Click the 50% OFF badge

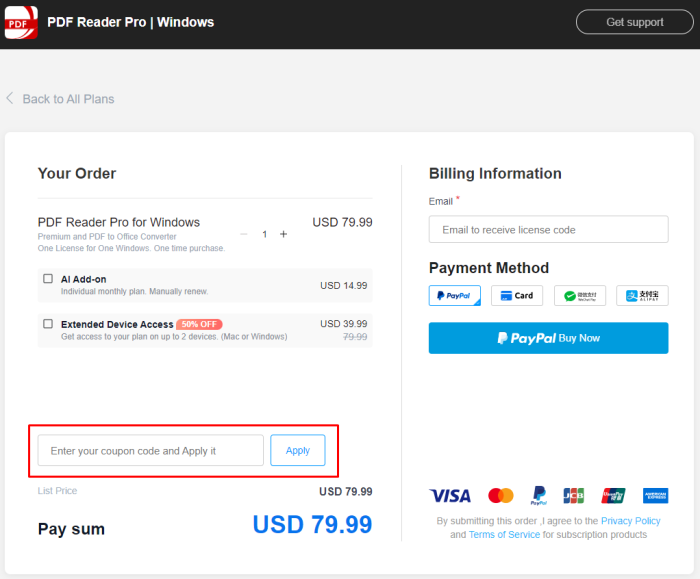[x=199, y=324]
